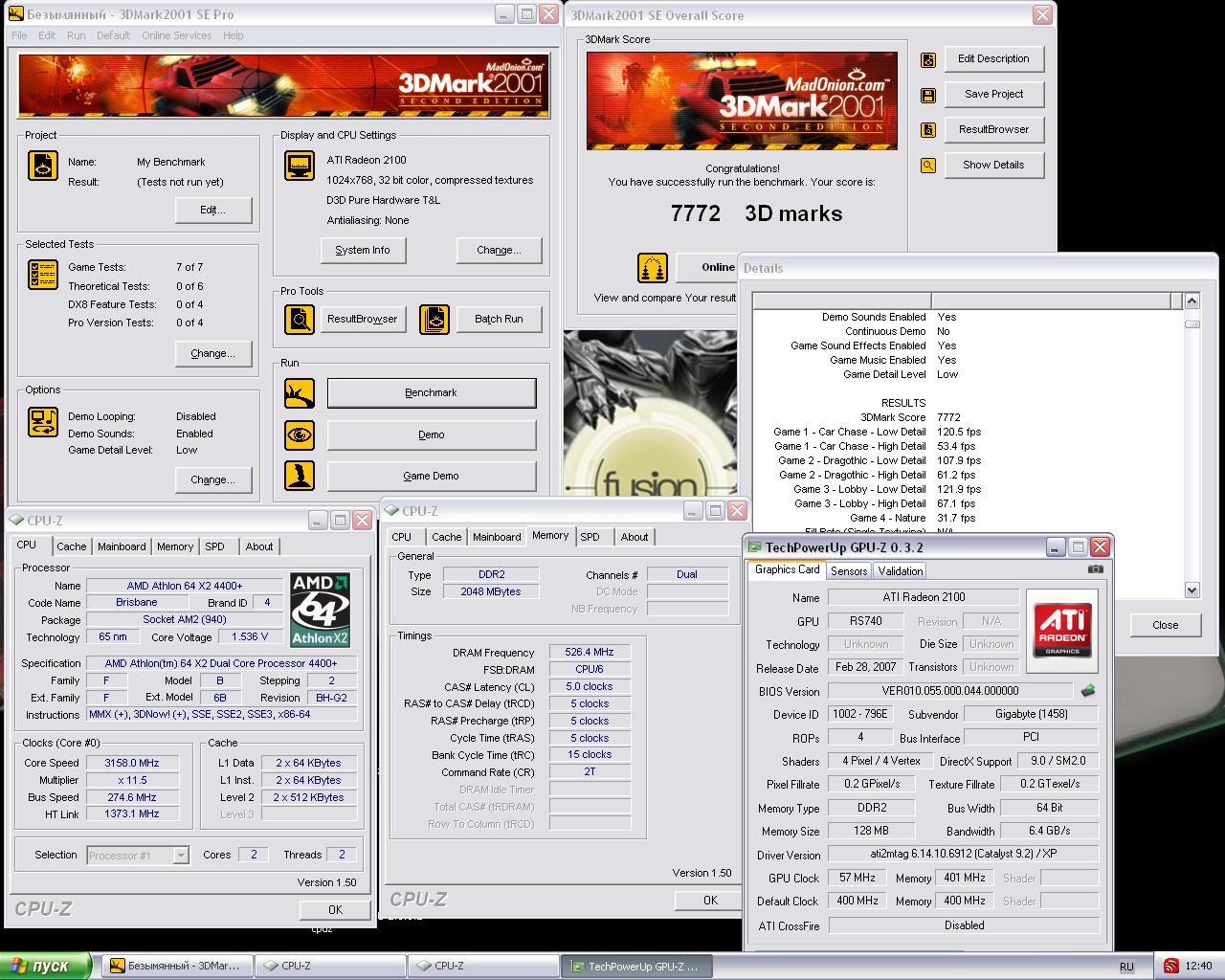Image resolution: width=1225 pixels, height=980 pixels.
Task: Click the RU language indicator in tray
Action: tap(1126, 967)
